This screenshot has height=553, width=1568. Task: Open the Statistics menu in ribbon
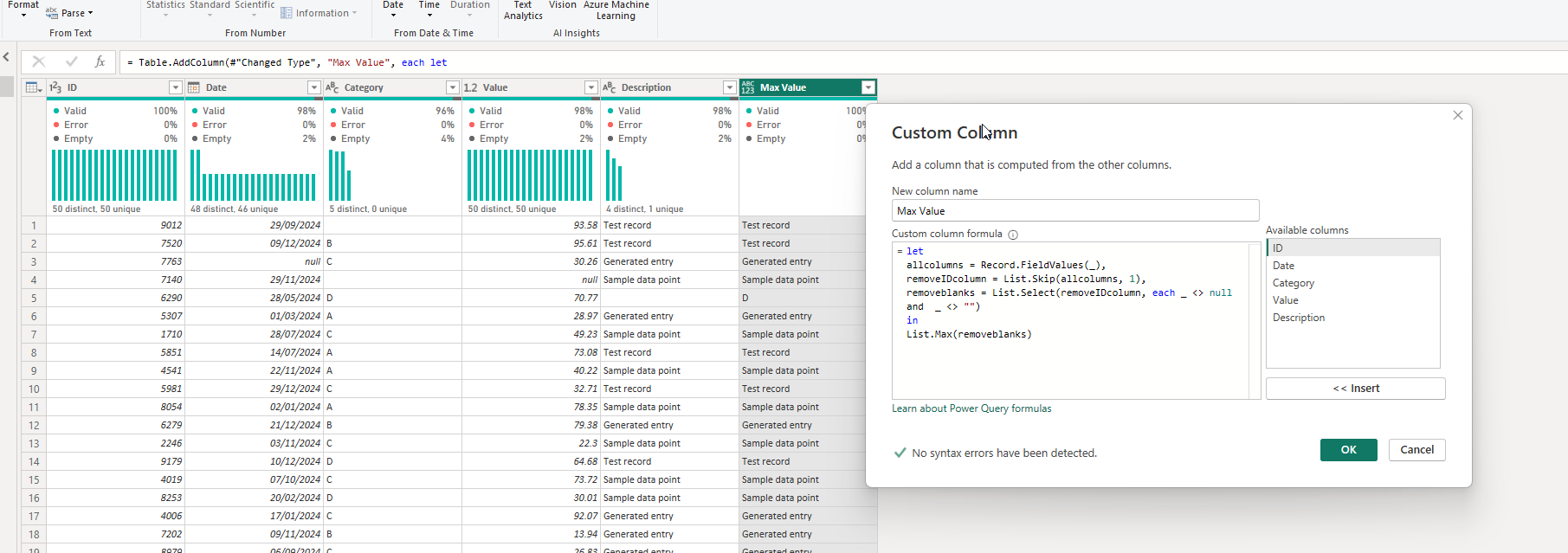(165, 8)
